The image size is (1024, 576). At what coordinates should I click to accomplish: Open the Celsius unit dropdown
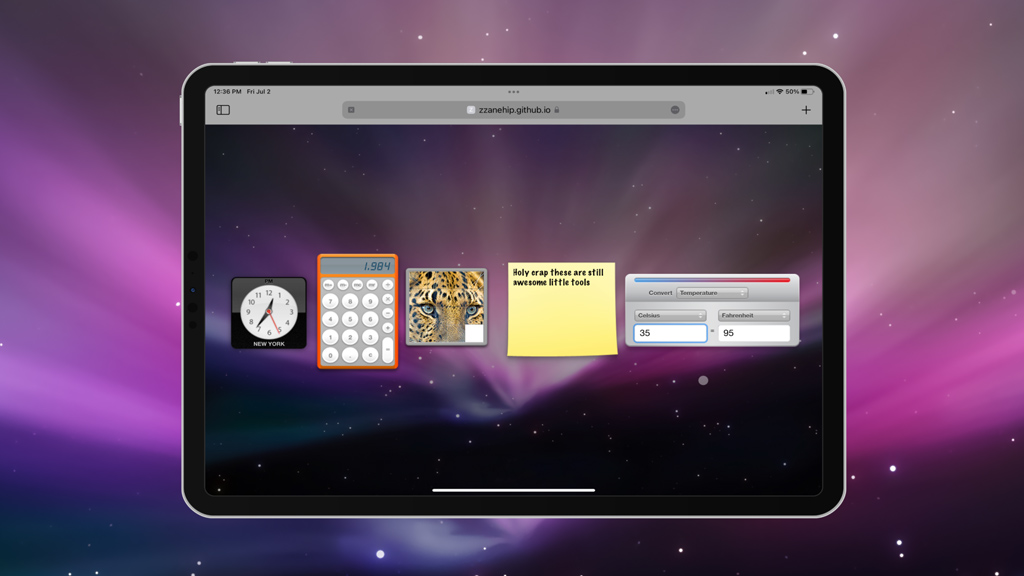point(670,315)
